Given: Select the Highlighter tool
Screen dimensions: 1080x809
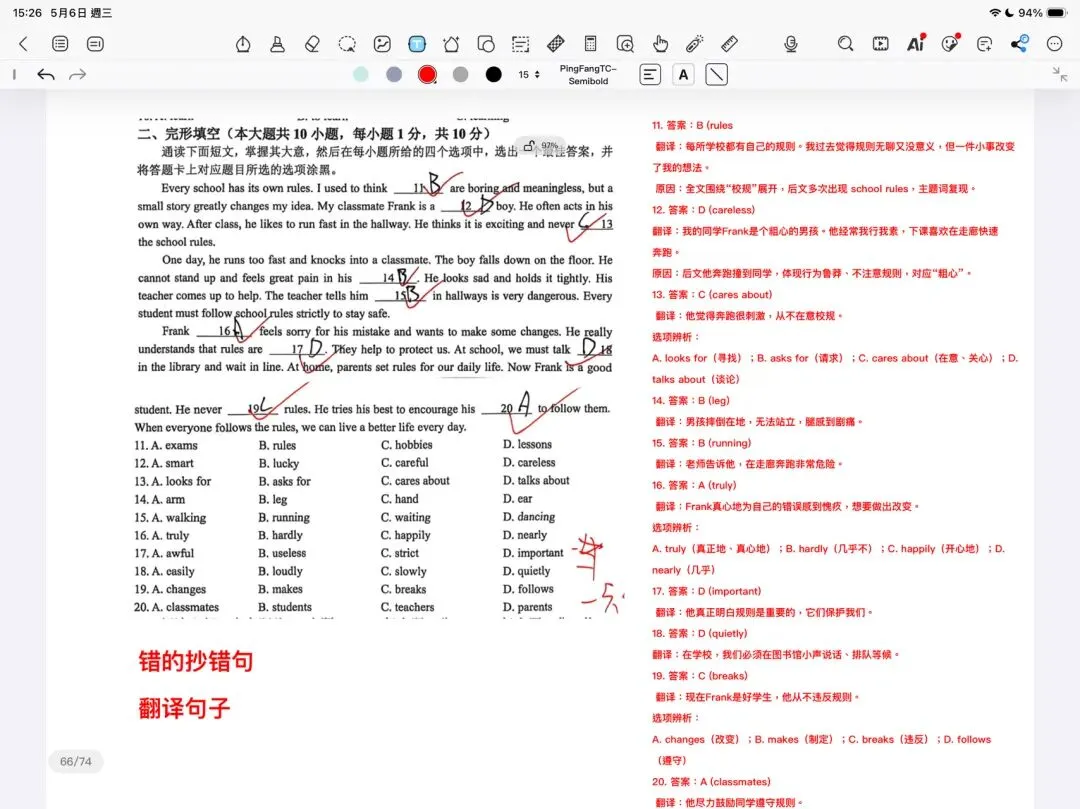Looking at the screenshot, I should click(x=278, y=44).
